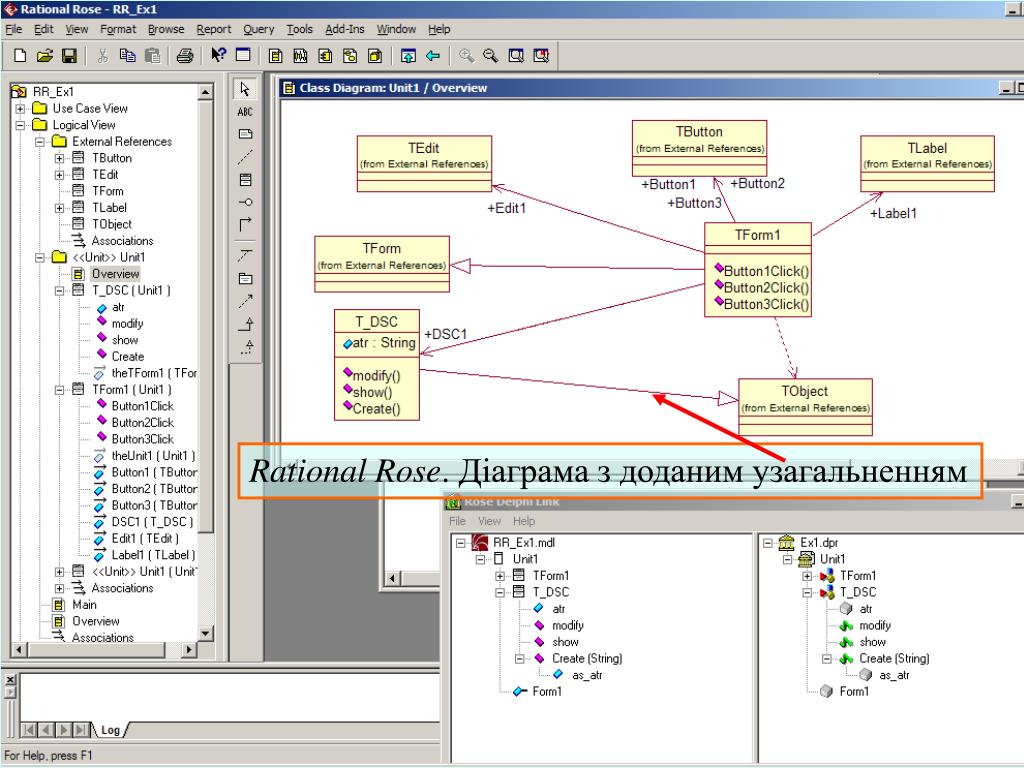The height and width of the screenshot is (768, 1024).
Task: Click the browser tree scroll-down arrow
Action: coord(205,633)
